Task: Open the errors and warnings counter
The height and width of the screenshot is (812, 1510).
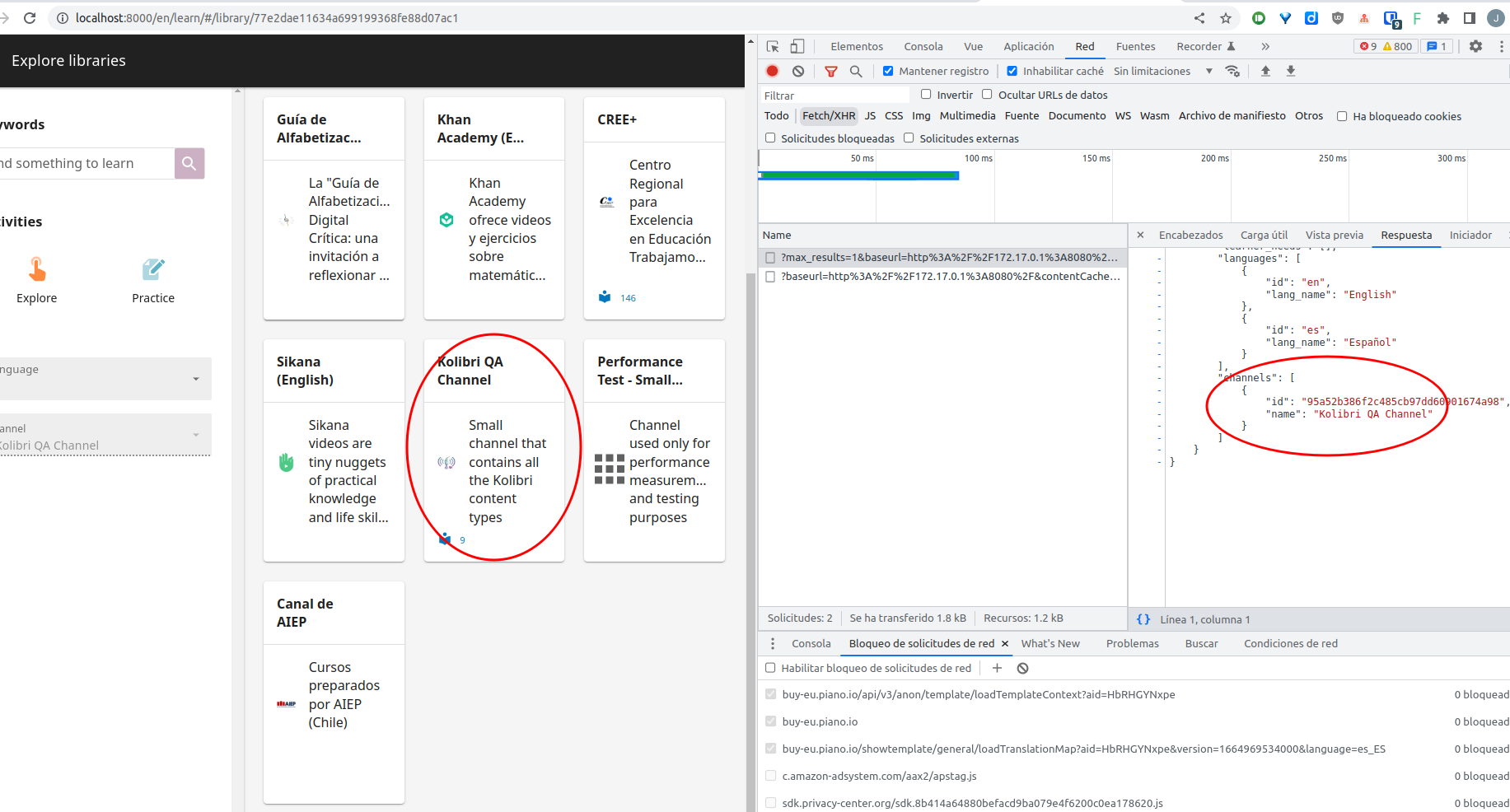Action: coord(1386,47)
